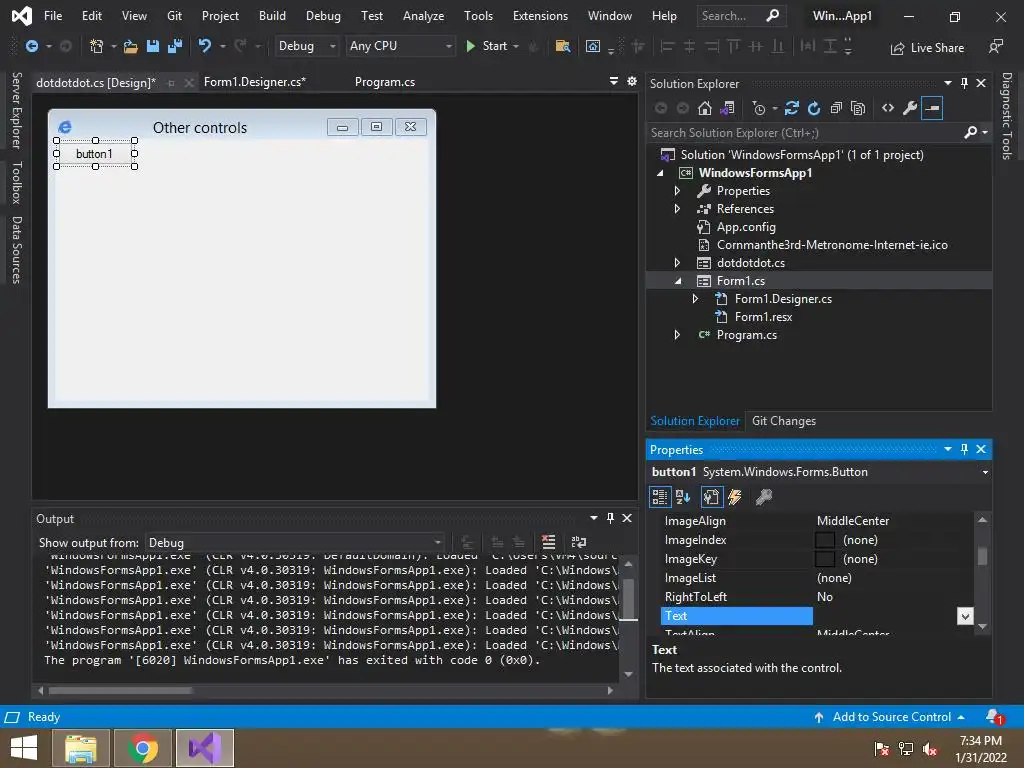Save the current file with the disk icon
1024x768 pixels.
153,46
